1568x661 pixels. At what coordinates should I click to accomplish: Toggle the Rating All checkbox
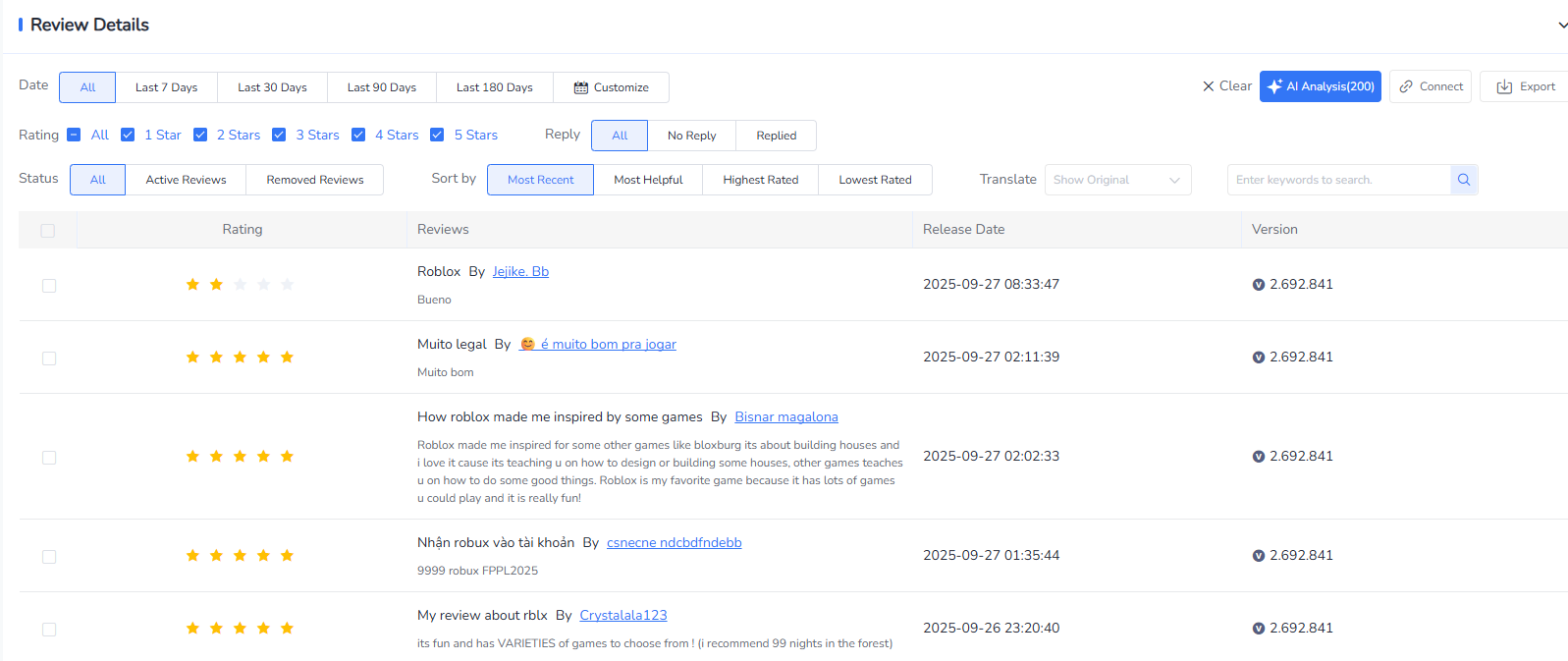[x=74, y=135]
